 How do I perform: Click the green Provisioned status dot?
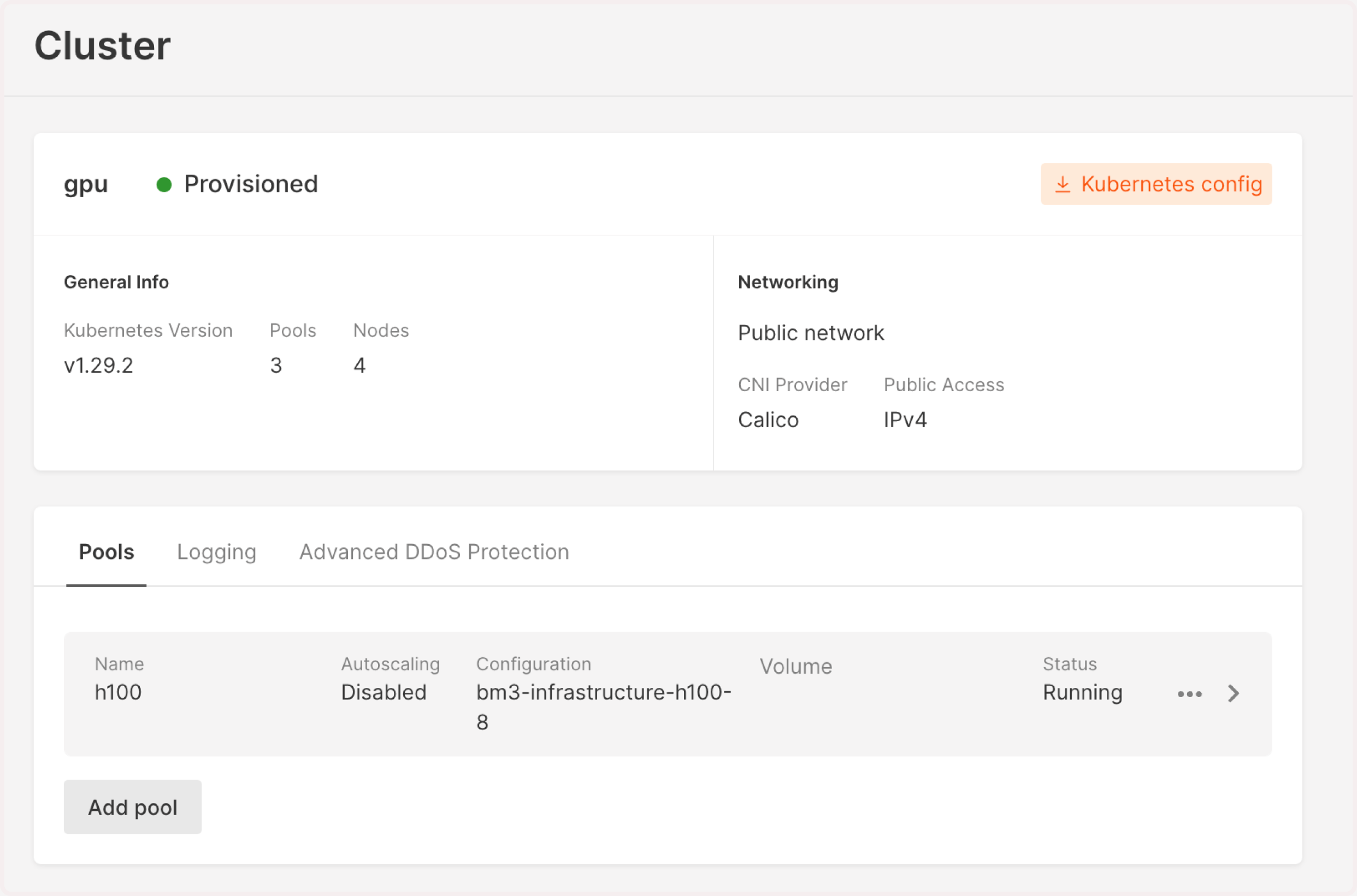[x=164, y=185]
